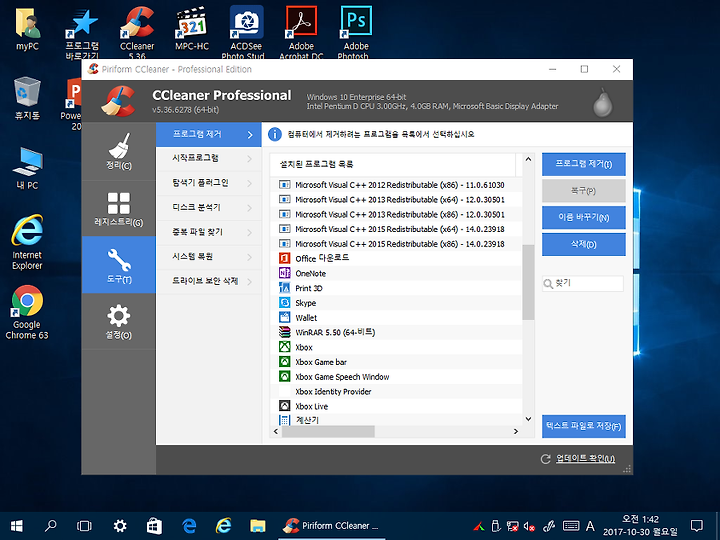Image resolution: width=720 pixels, height=540 pixels.
Task: Click the 이름 바꾸기(N) rename button
Action: coord(584,218)
